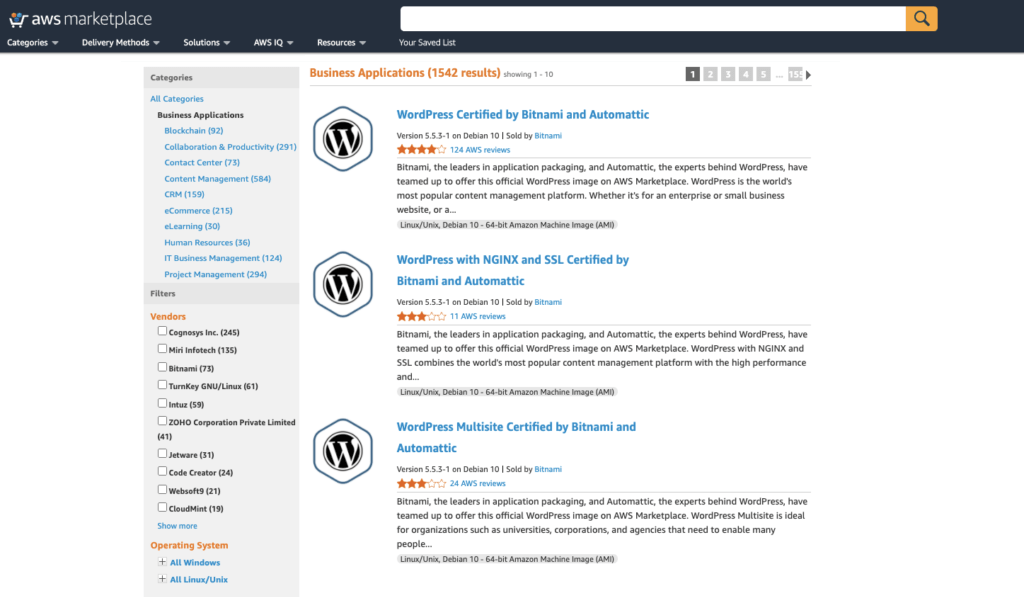
Task: Focus the marketplace search input field
Action: coord(653,19)
